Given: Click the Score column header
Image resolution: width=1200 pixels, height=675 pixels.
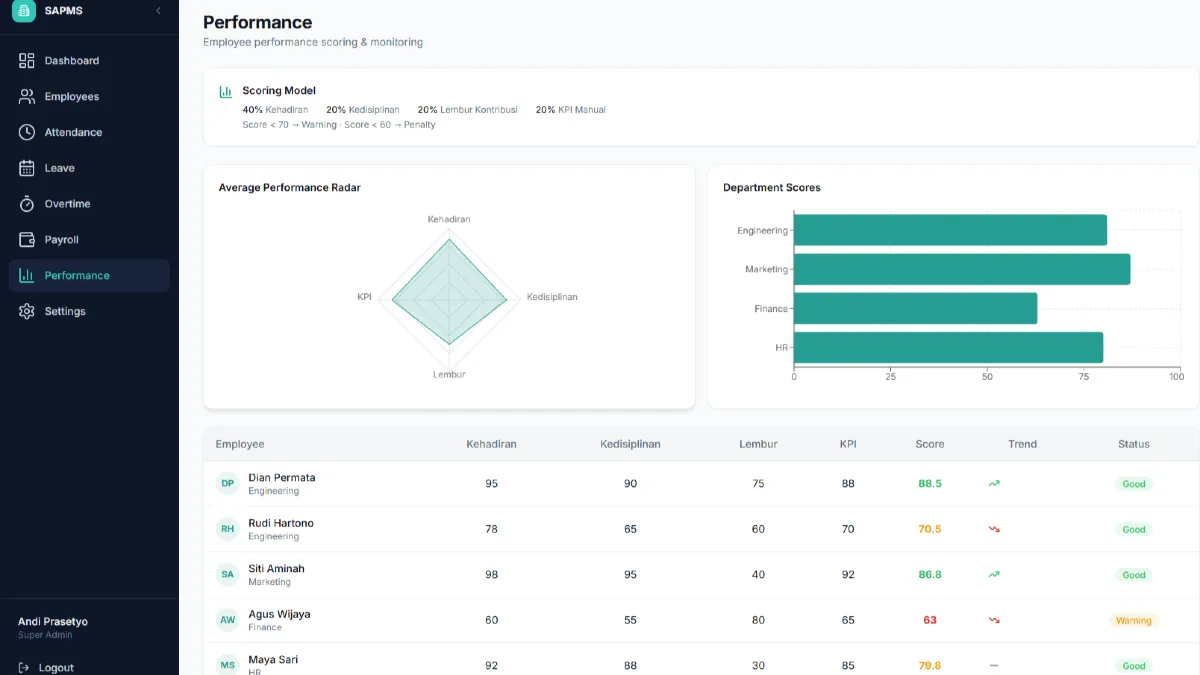Looking at the screenshot, I should tap(929, 444).
